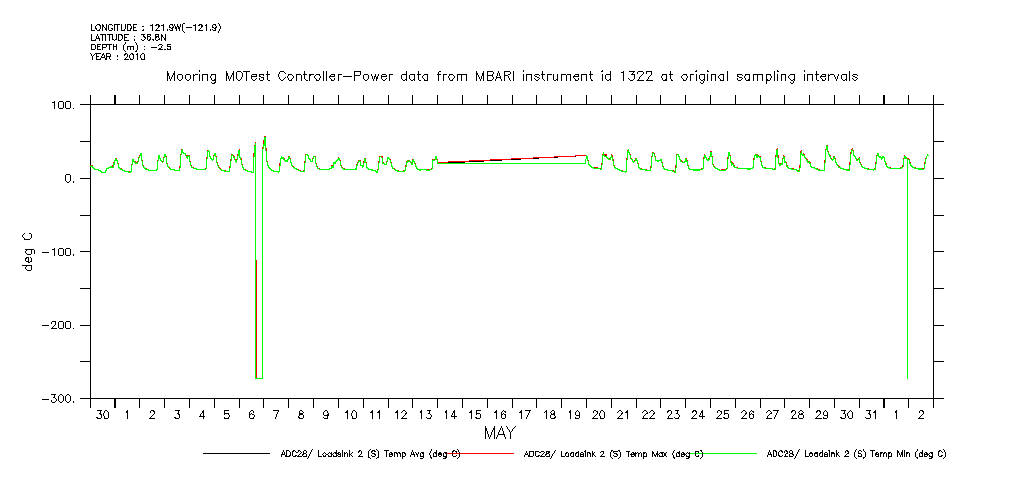This screenshot has height=504, width=1009.
Task: Select the Temp Avg legend entry
Action: point(370,453)
